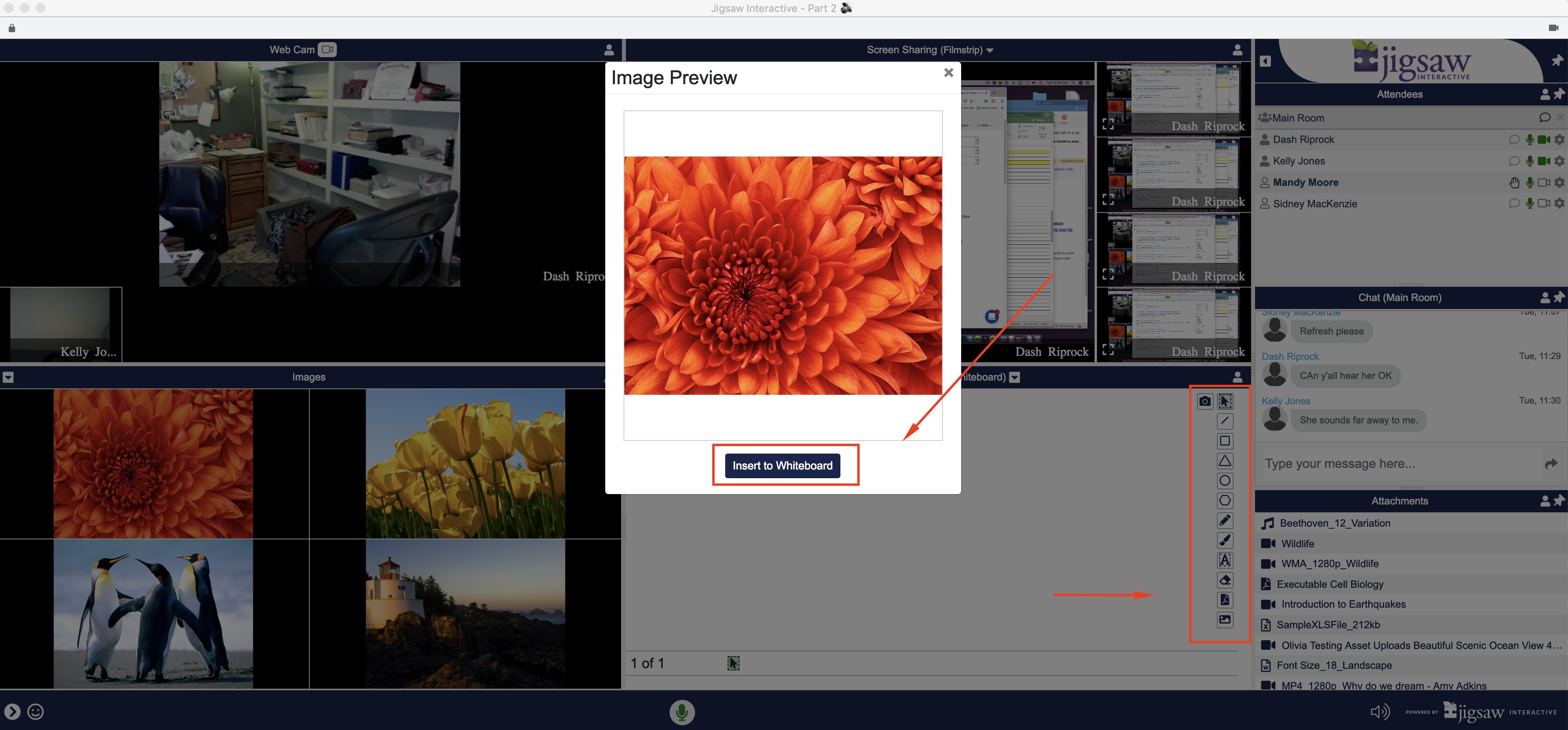Select the triangle shape tool

pyautogui.click(x=1225, y=461)
